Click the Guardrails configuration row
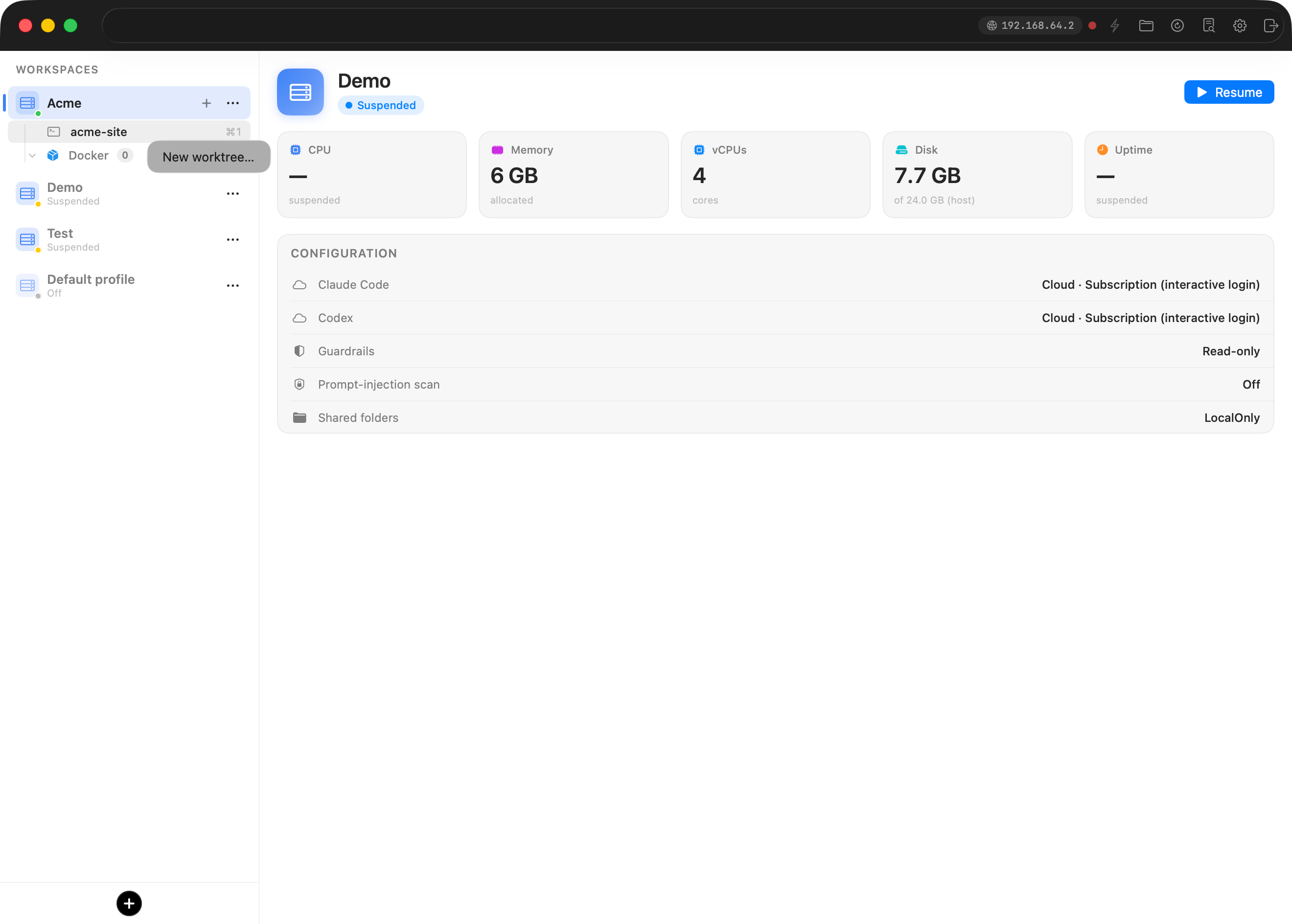This screenshot has width=1292, height=924. point(775,351)
